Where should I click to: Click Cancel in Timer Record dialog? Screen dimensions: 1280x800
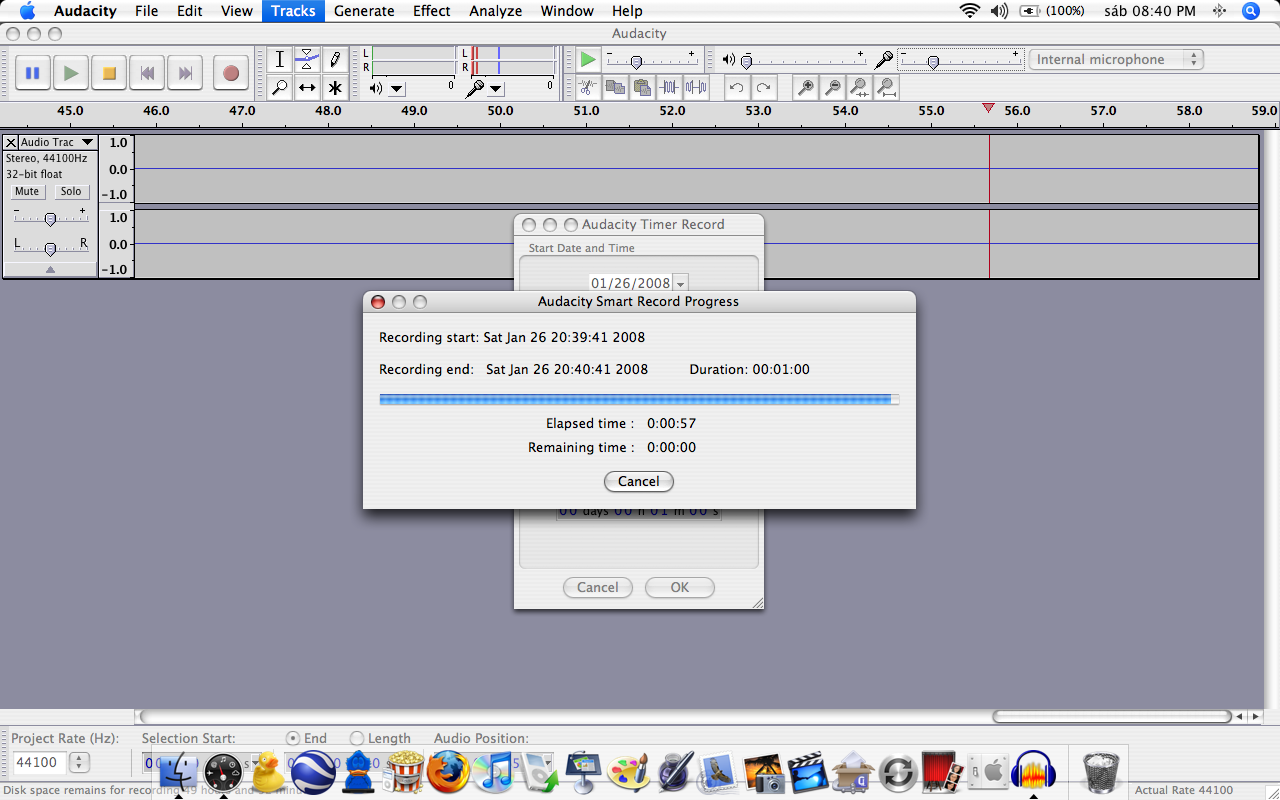[598, 587]
